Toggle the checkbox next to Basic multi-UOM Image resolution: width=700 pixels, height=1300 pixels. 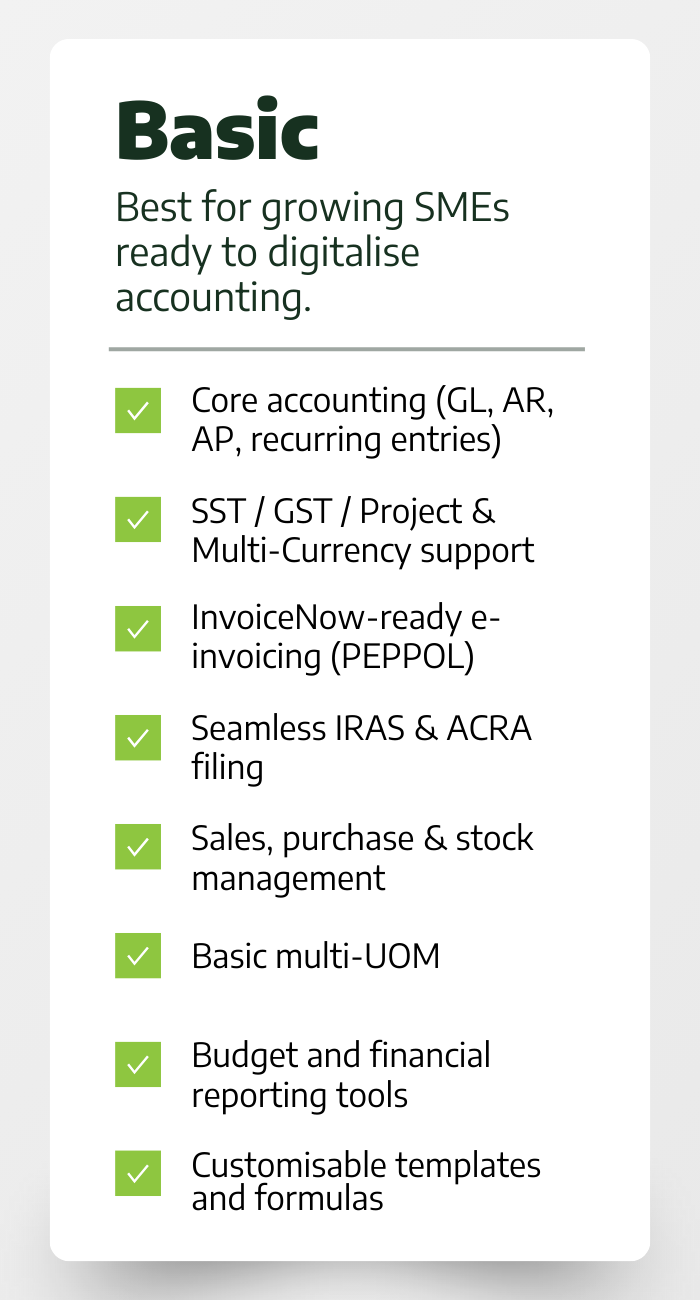click(x=138, y=956)
